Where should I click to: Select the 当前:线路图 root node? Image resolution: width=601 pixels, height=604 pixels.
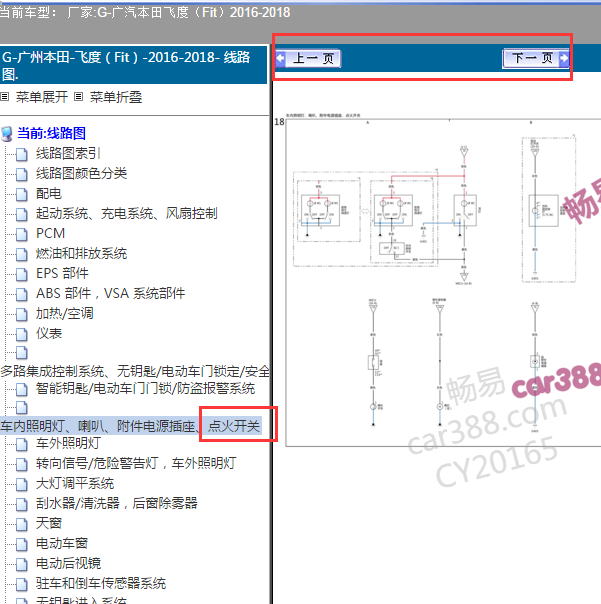point(51,133)
